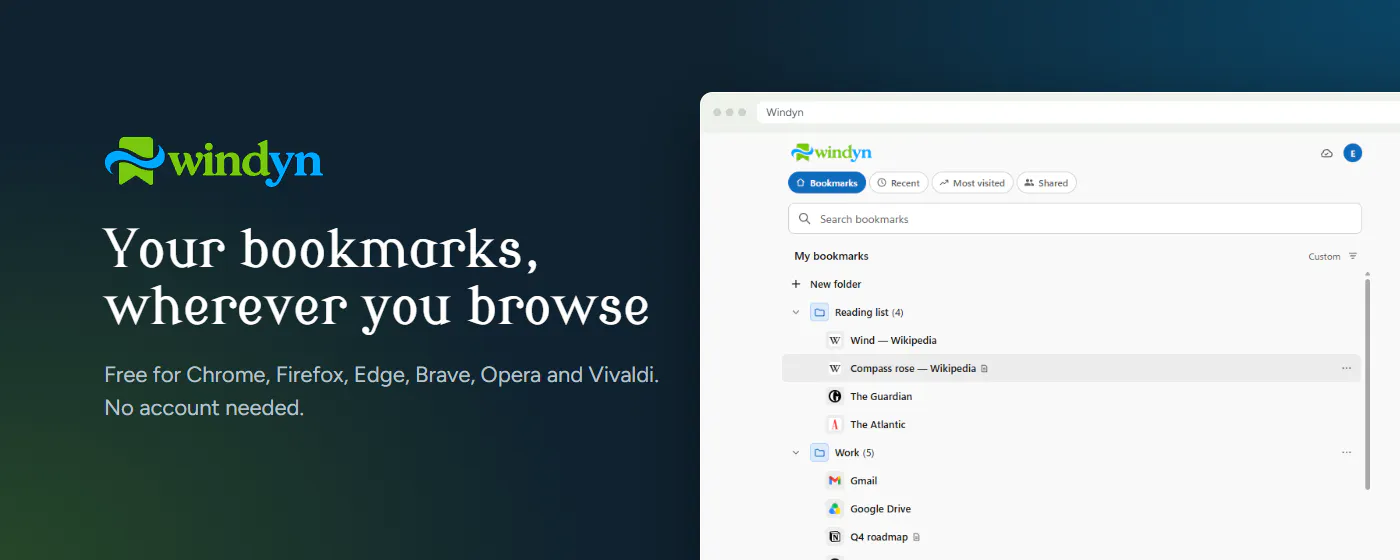Open the more options dots on Compass rose row
The height and width of the screenshot is (560, 1400).
(1346, 368)
